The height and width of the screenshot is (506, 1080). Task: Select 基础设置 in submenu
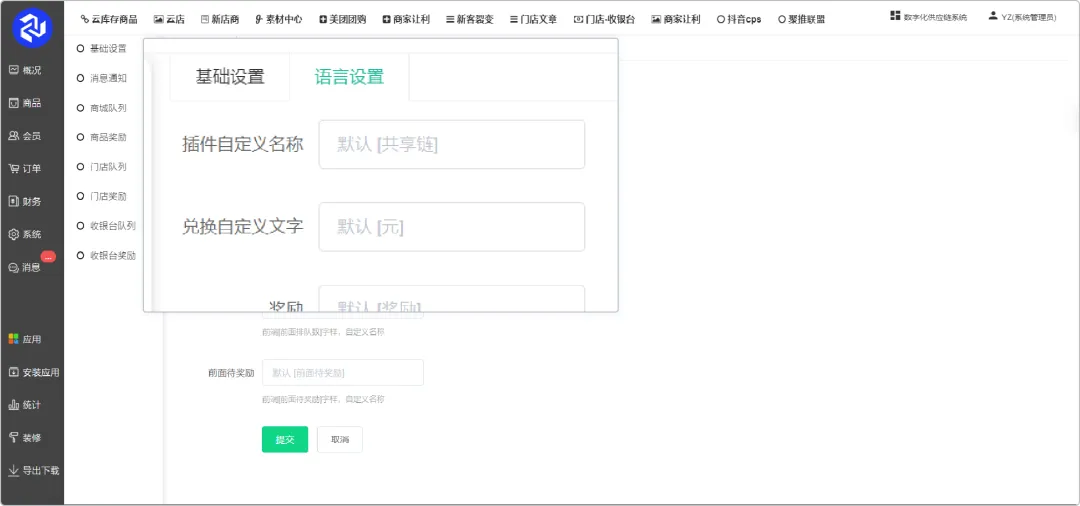coord(102,49)
